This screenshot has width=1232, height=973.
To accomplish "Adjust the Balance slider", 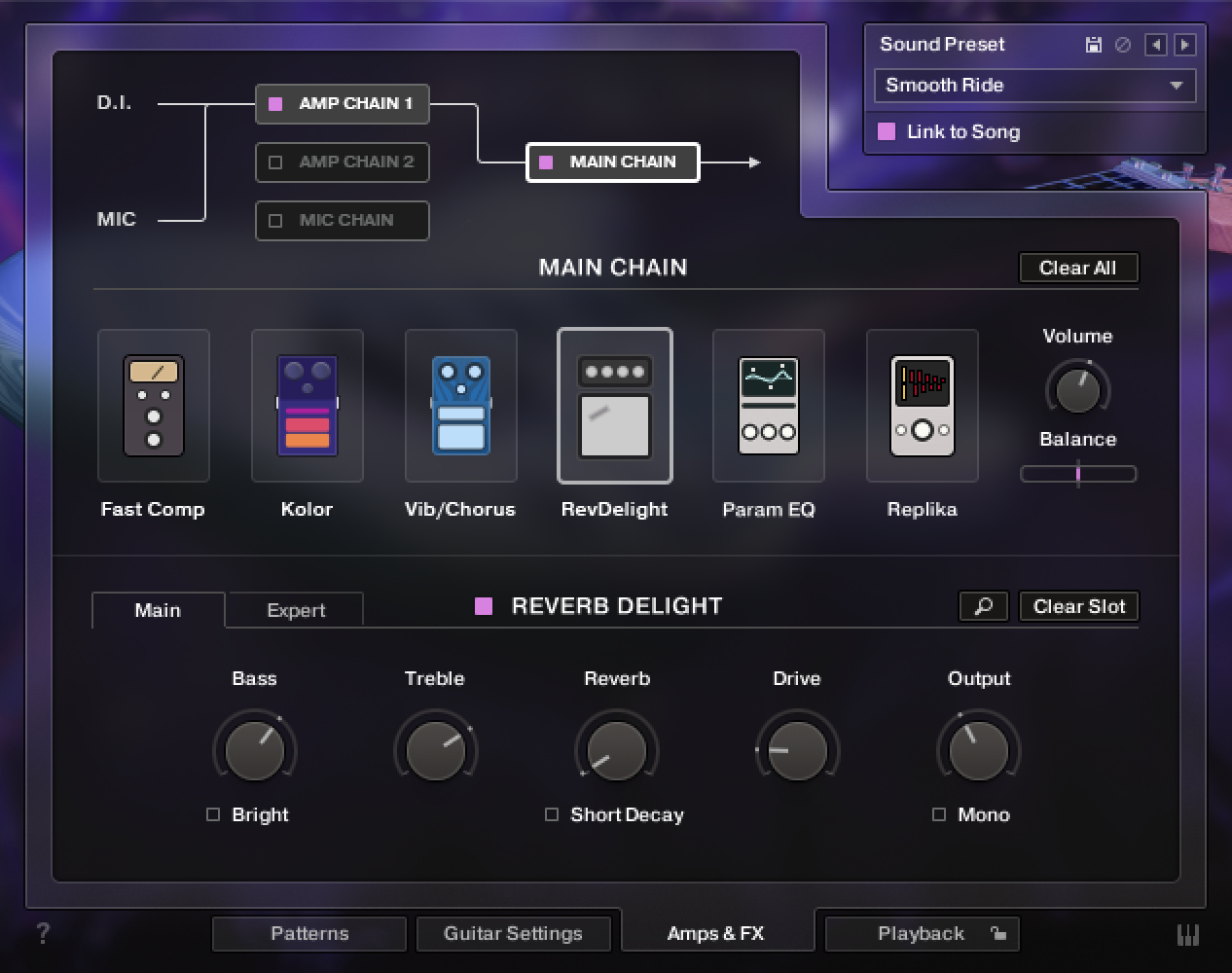I will pos(1078,473).
